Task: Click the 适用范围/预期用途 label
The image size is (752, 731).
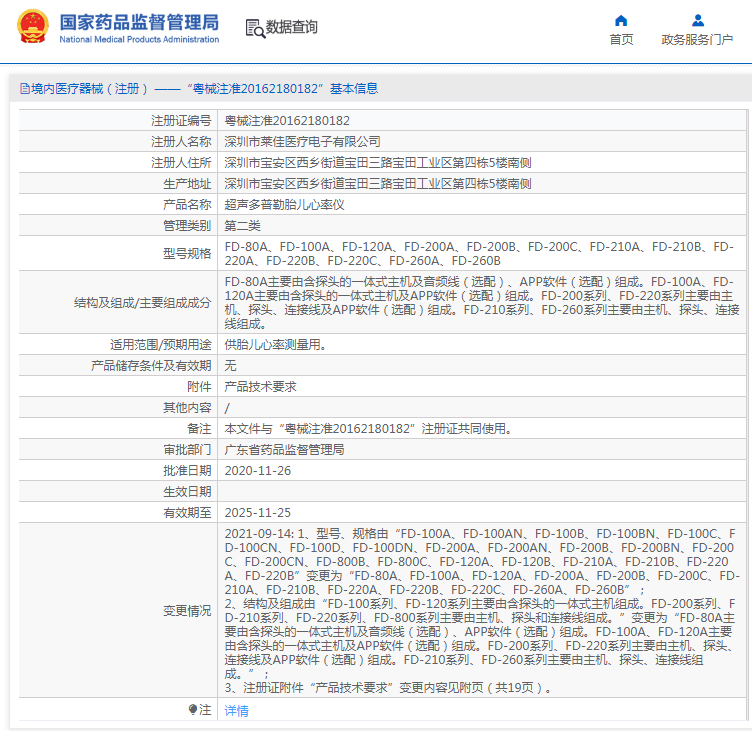Action: (161, 345)
